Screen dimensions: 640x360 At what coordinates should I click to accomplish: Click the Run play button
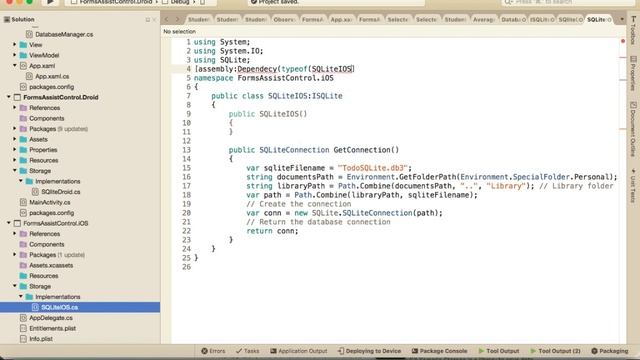tap(50, 2)
